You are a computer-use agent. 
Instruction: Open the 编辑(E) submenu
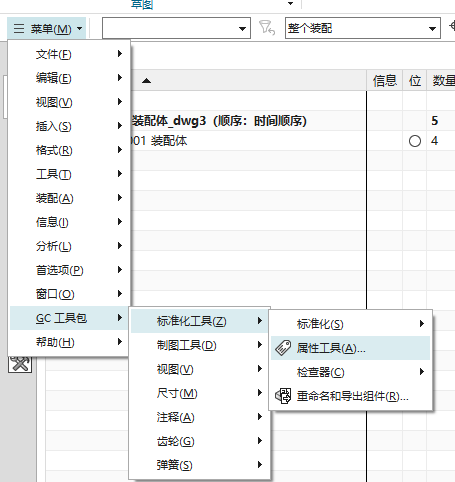pos(69,78)
